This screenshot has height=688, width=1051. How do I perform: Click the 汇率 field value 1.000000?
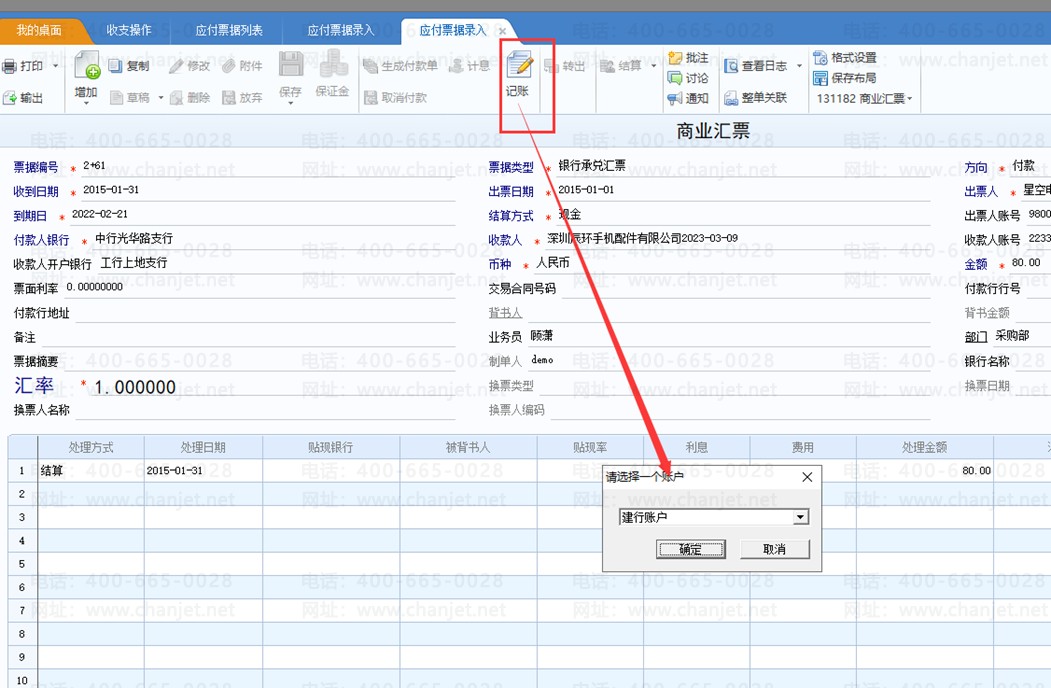[x=135, y=387]
